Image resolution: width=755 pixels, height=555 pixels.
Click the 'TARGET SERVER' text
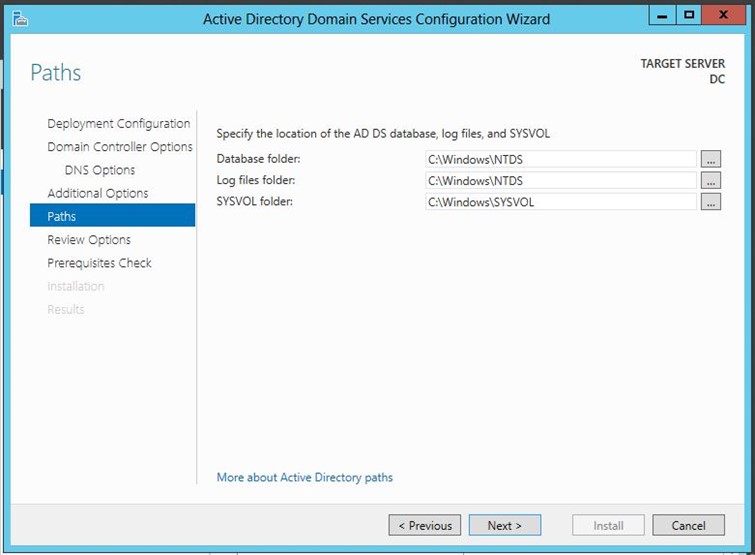[x=682, y=64]
